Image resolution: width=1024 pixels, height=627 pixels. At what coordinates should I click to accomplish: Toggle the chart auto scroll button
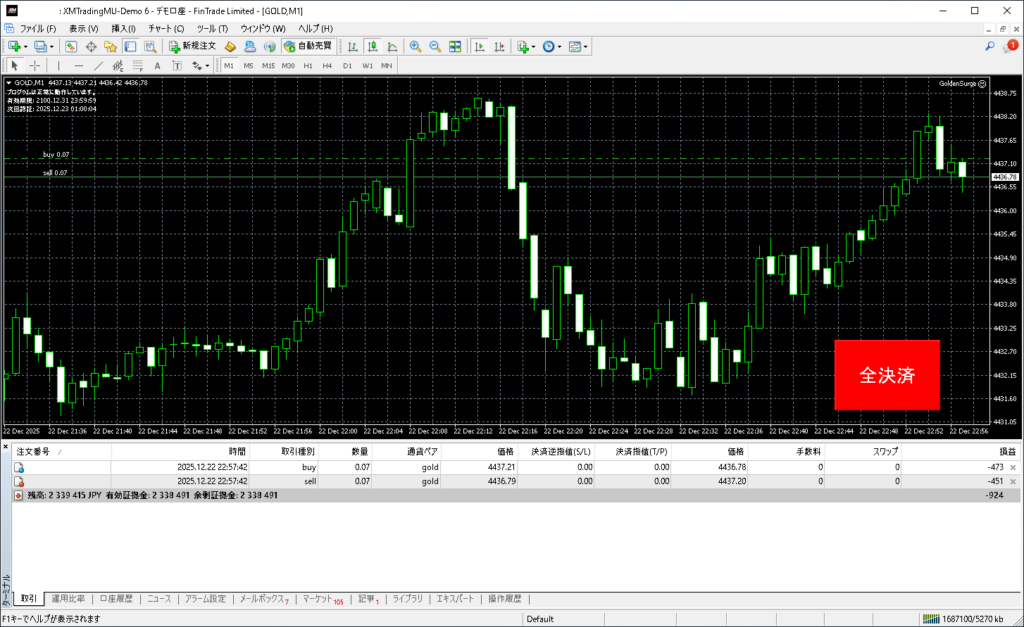(480, 46)
